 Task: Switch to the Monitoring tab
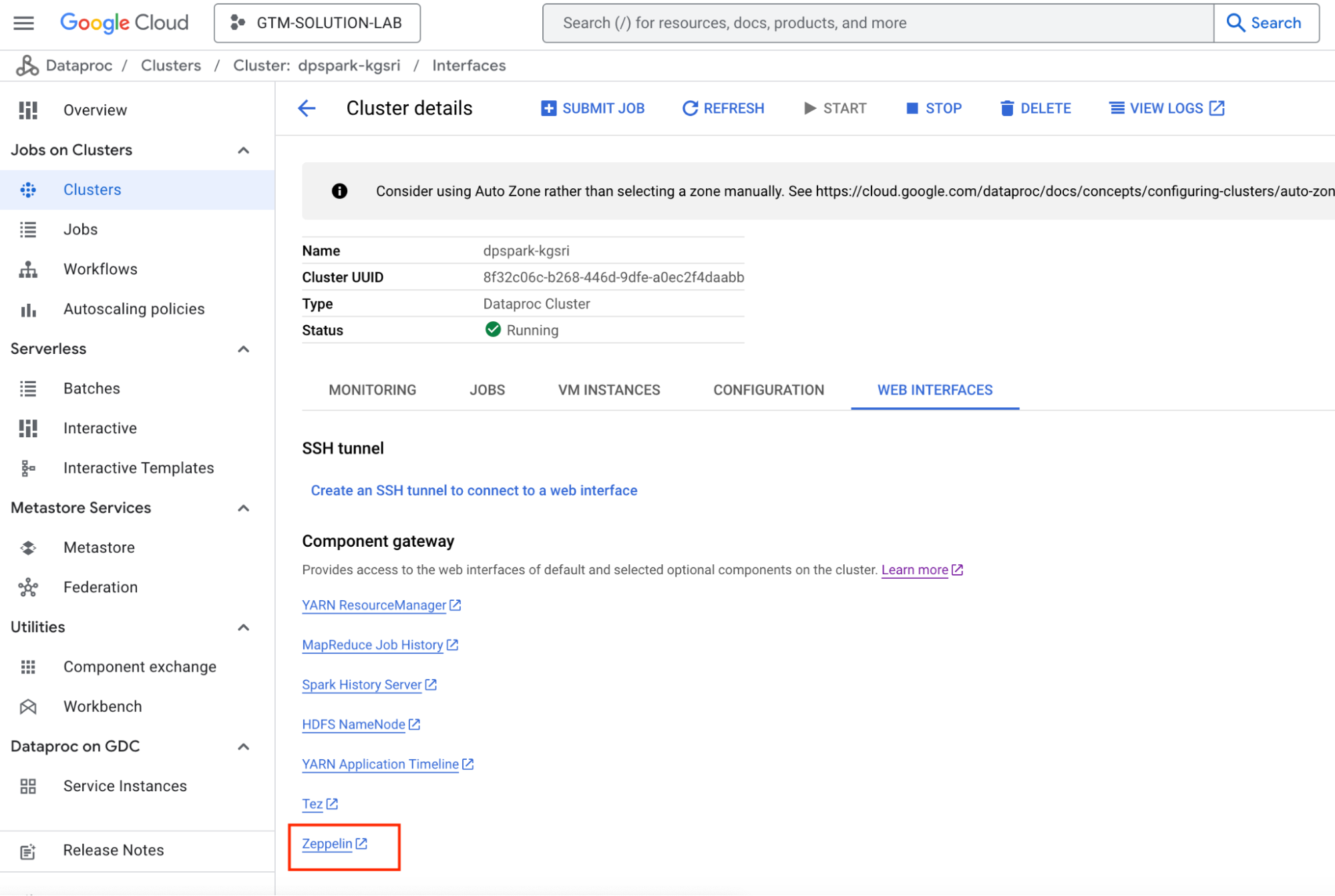click(x=372, y=390)
